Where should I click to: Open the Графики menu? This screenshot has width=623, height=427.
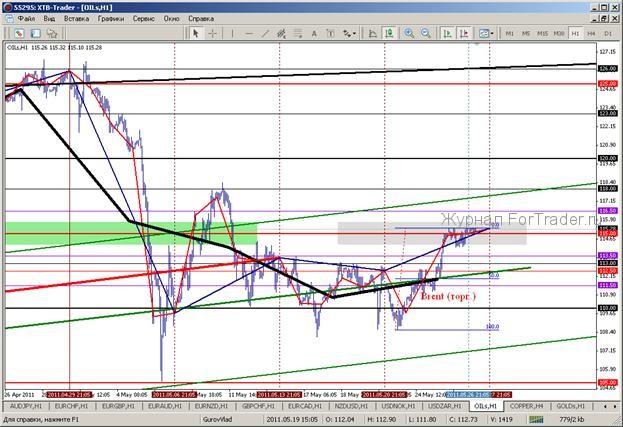point(112,18)
